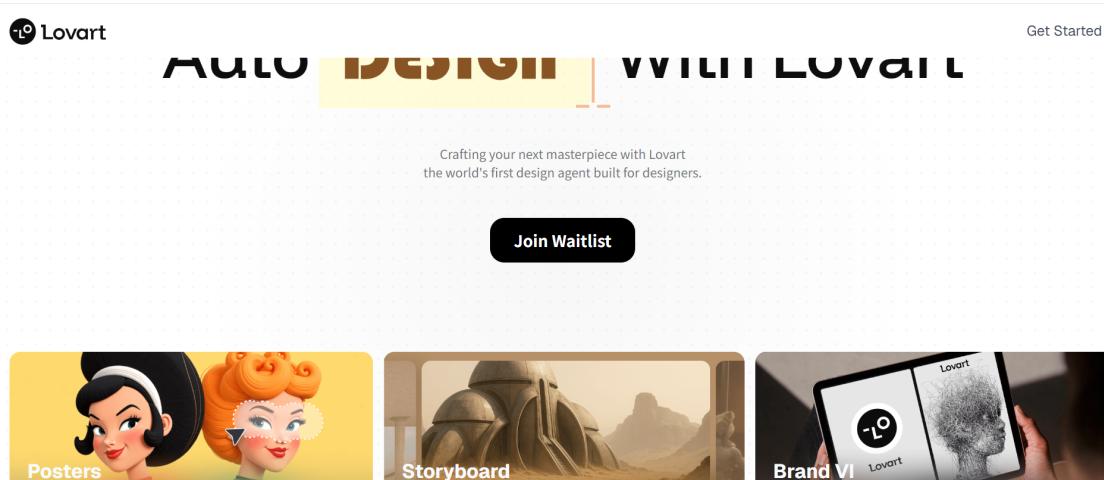Screen dimensions: 1104x480
Task: Click the black arrow cursor on poster artwork
Action: (236, 435)
